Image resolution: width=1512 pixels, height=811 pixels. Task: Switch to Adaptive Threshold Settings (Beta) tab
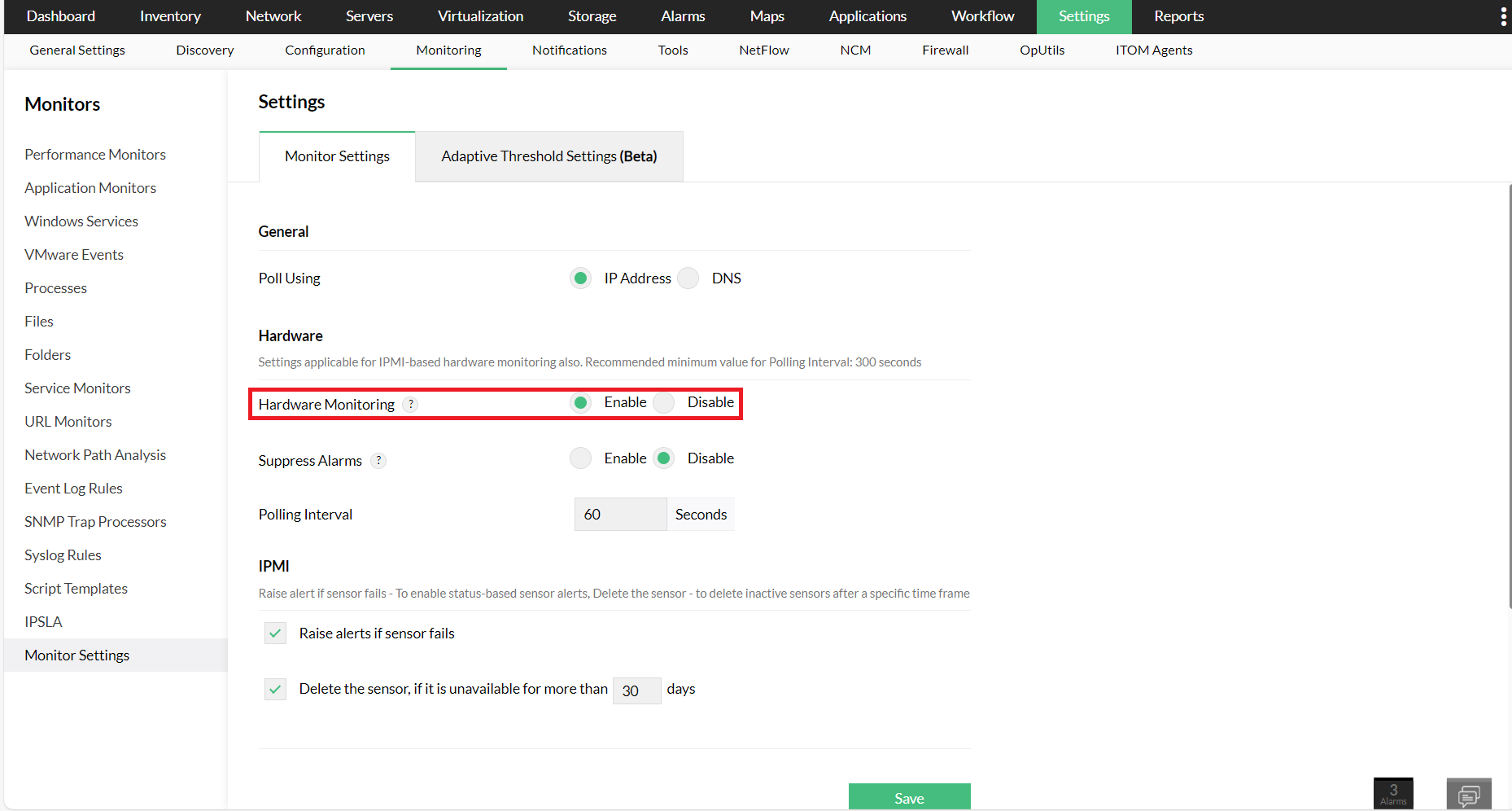pos(548,156)
